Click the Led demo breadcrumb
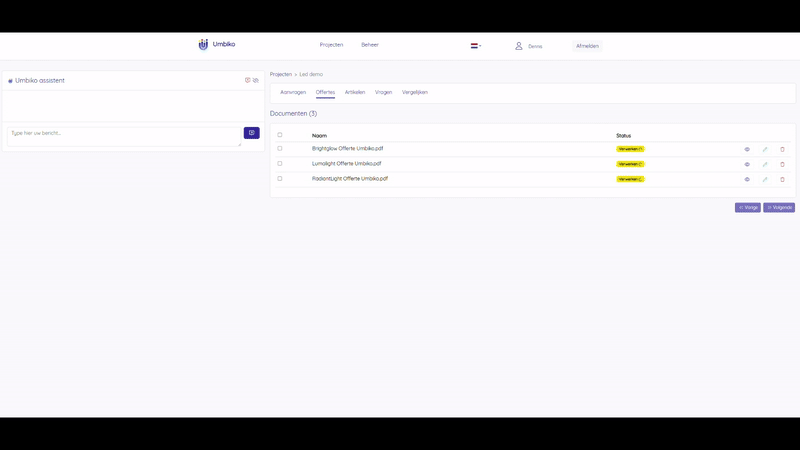 (x=311, y=74)
